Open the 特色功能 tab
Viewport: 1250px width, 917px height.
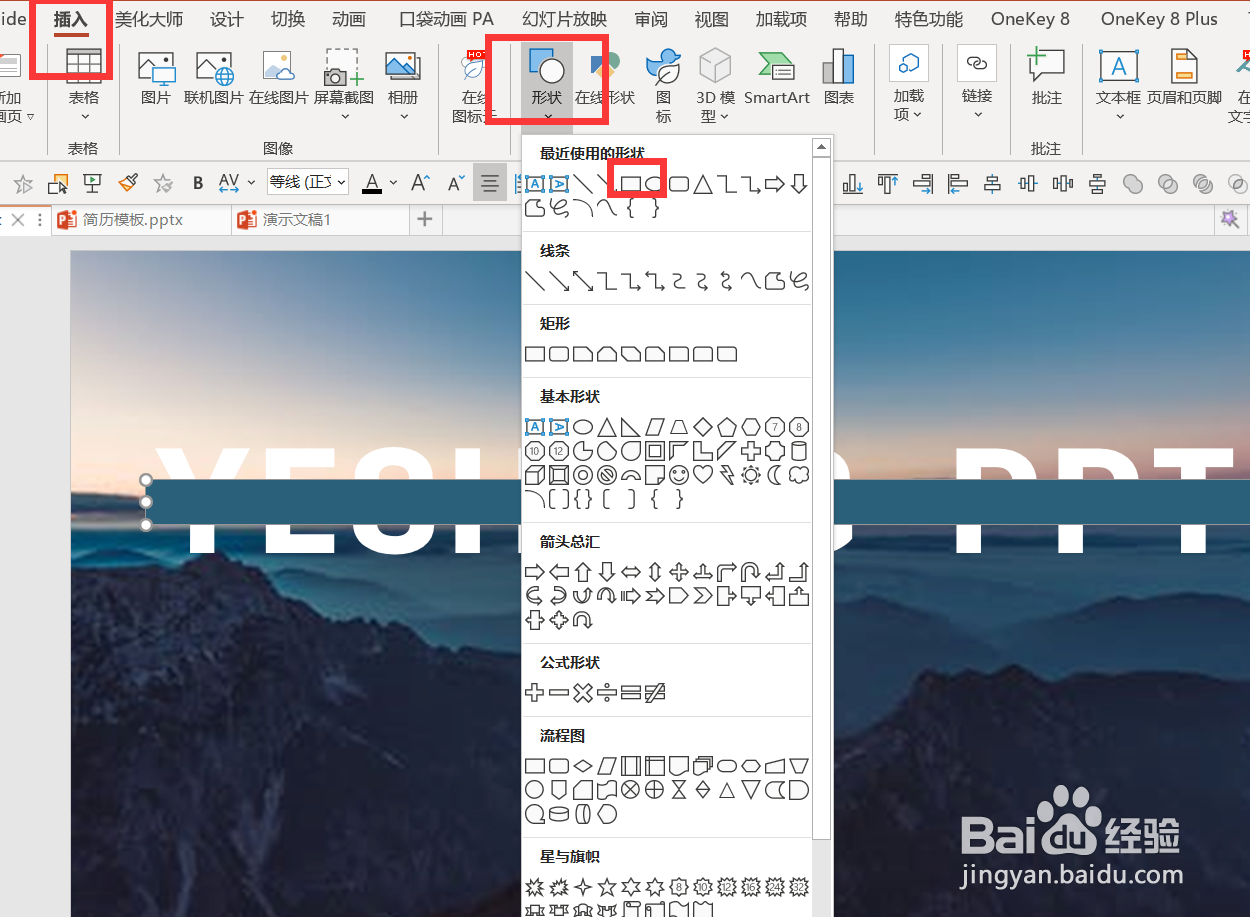929,19
